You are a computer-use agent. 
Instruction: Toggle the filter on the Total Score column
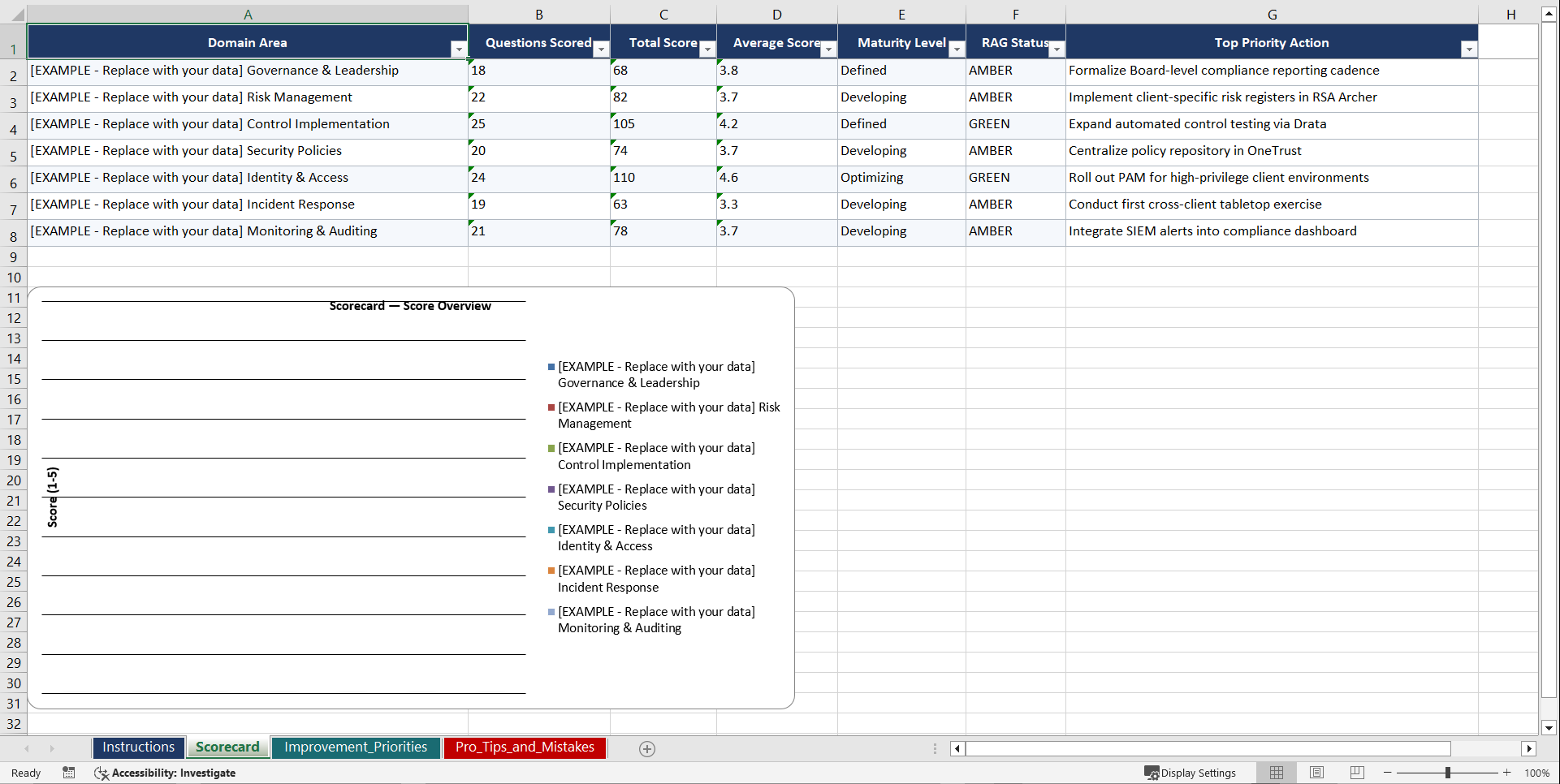pos(707,49)
